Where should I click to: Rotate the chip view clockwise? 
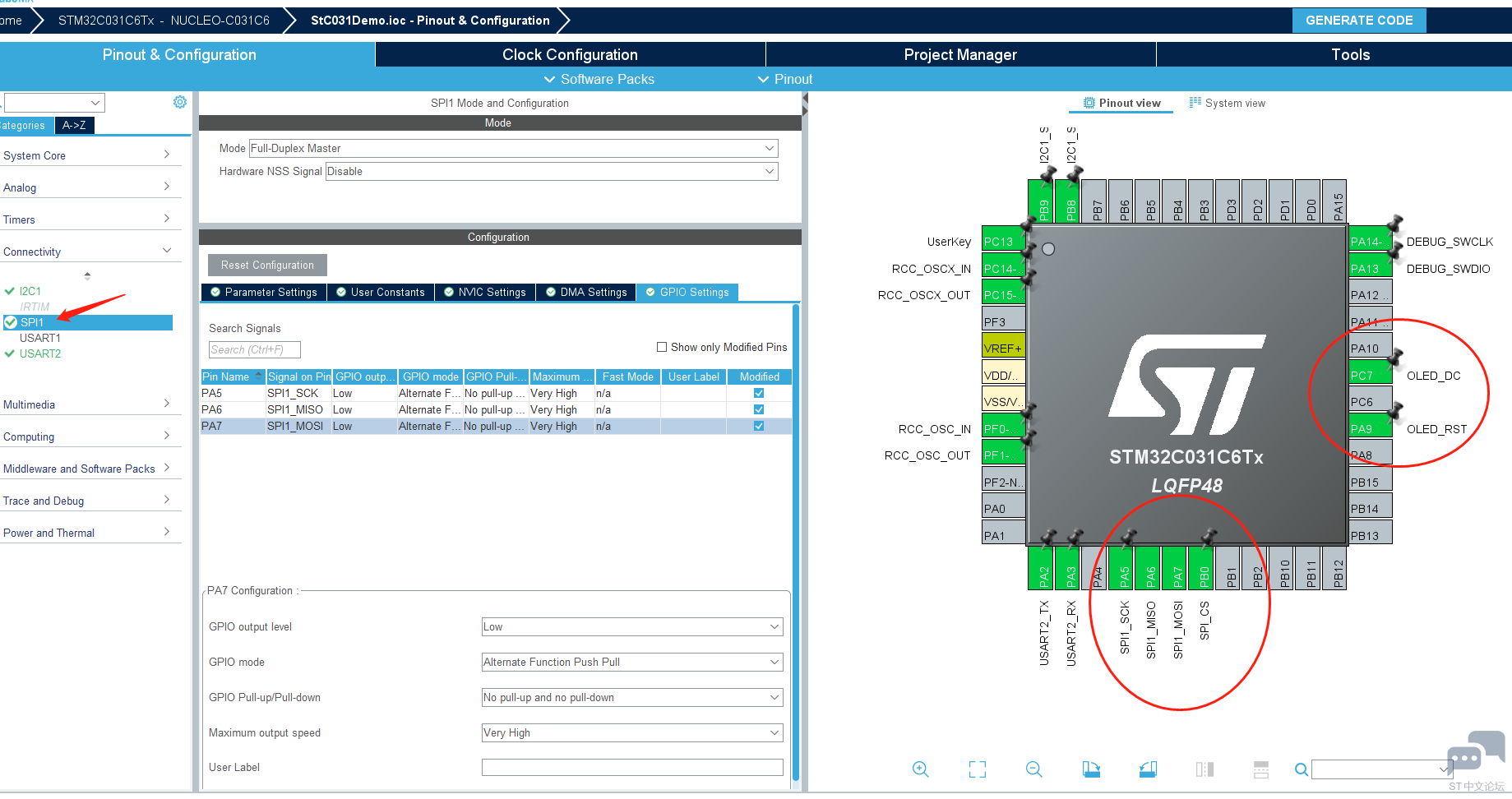tap(1091, 769)
